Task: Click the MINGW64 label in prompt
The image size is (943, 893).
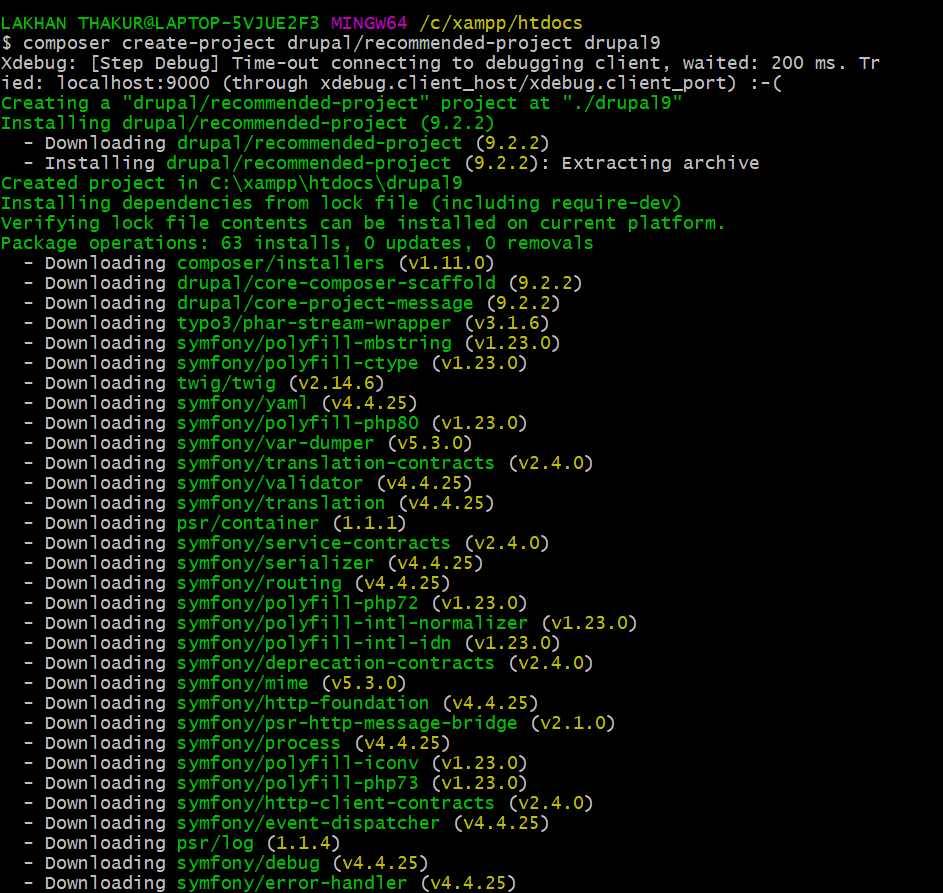Action: pos(369,23)
